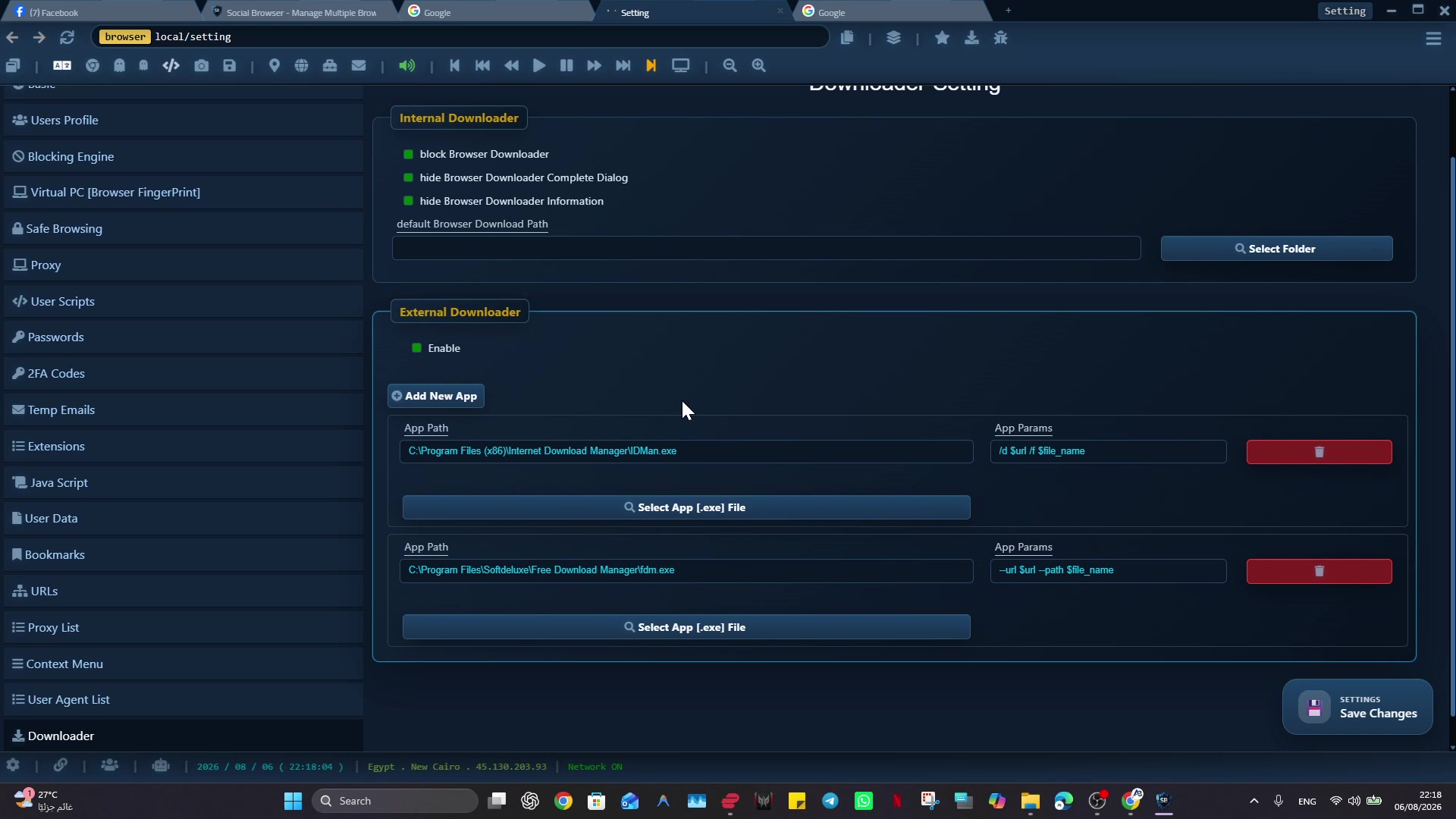
Task: Click the monitor display icon in the toolbar
Action: (681, 66)
